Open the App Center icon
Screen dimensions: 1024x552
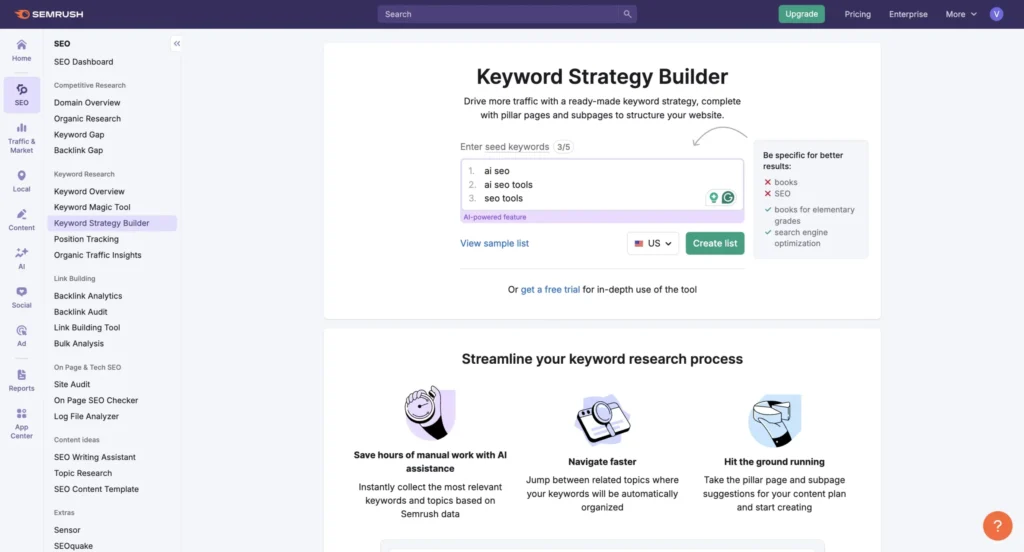(22, 423)
